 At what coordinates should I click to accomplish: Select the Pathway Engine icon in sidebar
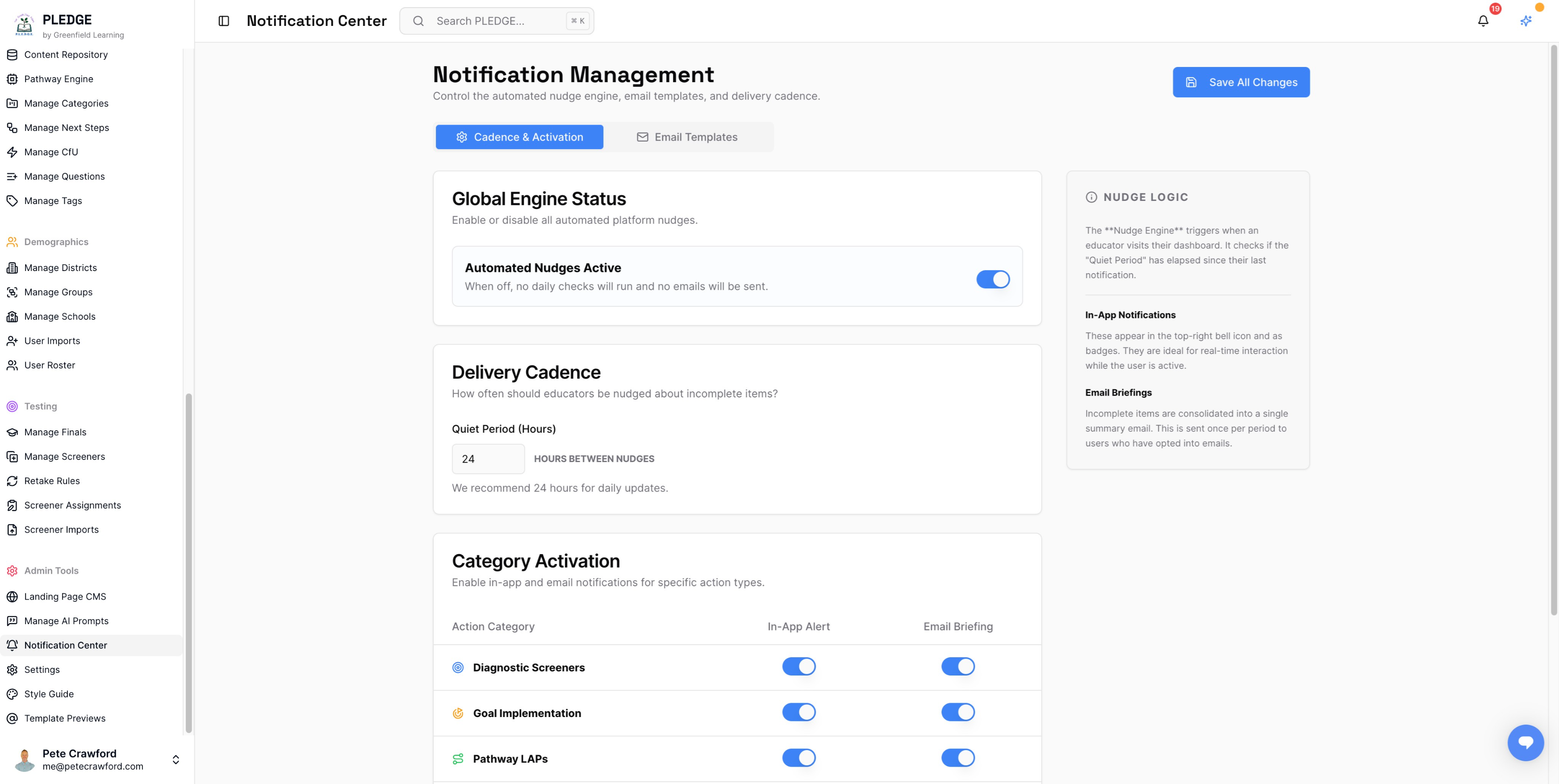12,79
